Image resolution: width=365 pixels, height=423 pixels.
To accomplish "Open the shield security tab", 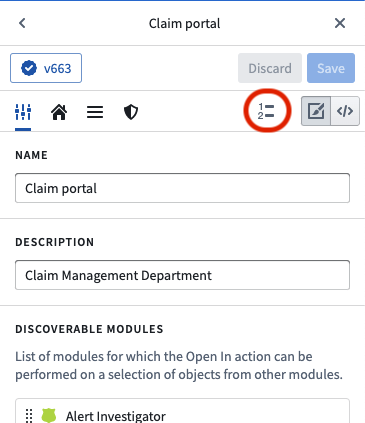I will [x=131, y=112].
